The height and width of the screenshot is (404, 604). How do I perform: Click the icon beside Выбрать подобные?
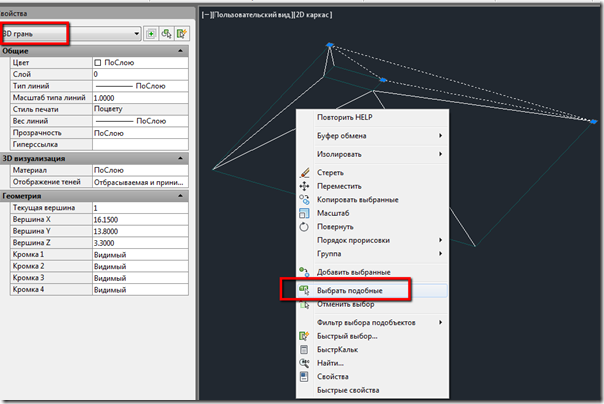[304, 290]
